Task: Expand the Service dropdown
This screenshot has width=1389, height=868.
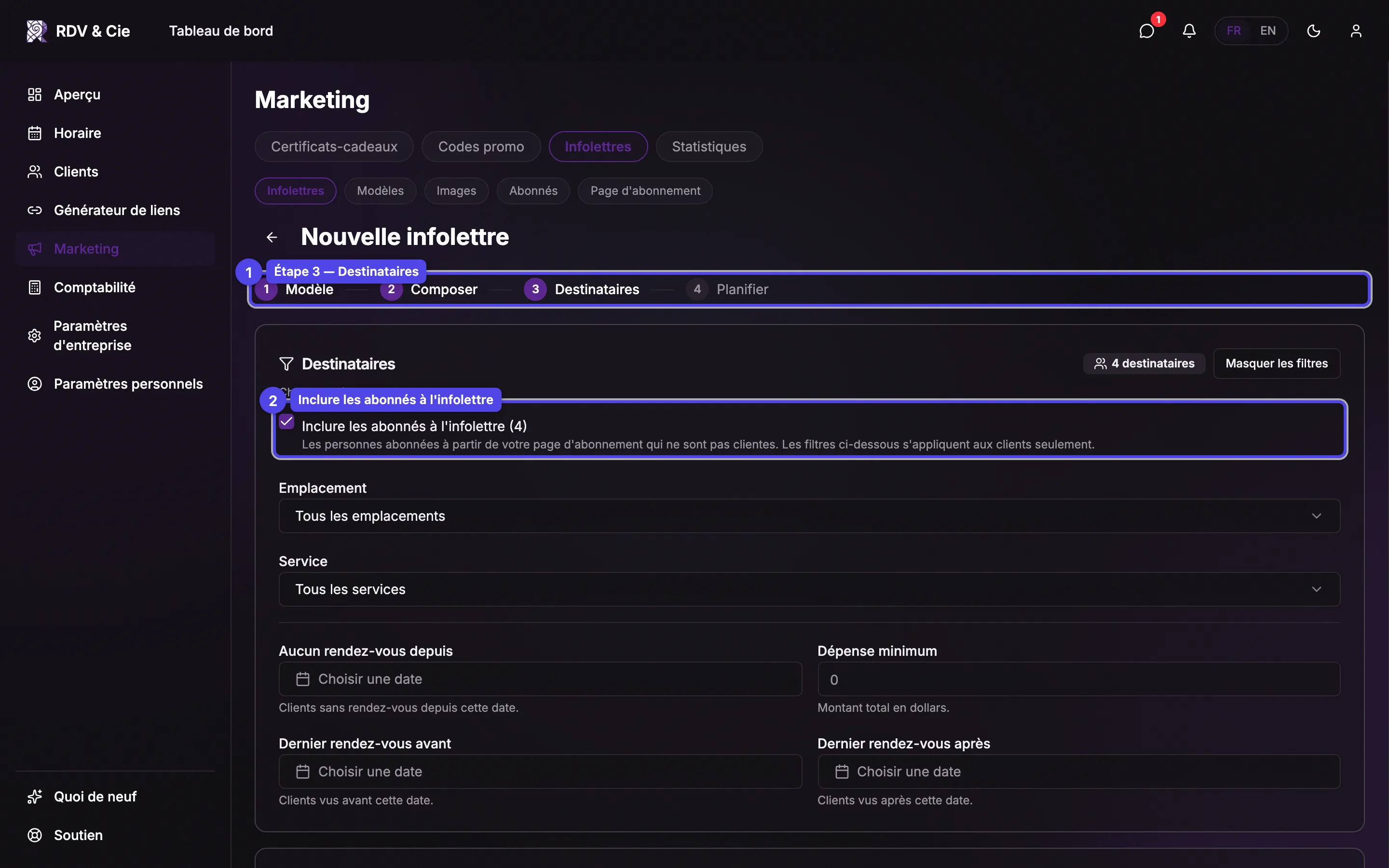Action: (809, 589)
